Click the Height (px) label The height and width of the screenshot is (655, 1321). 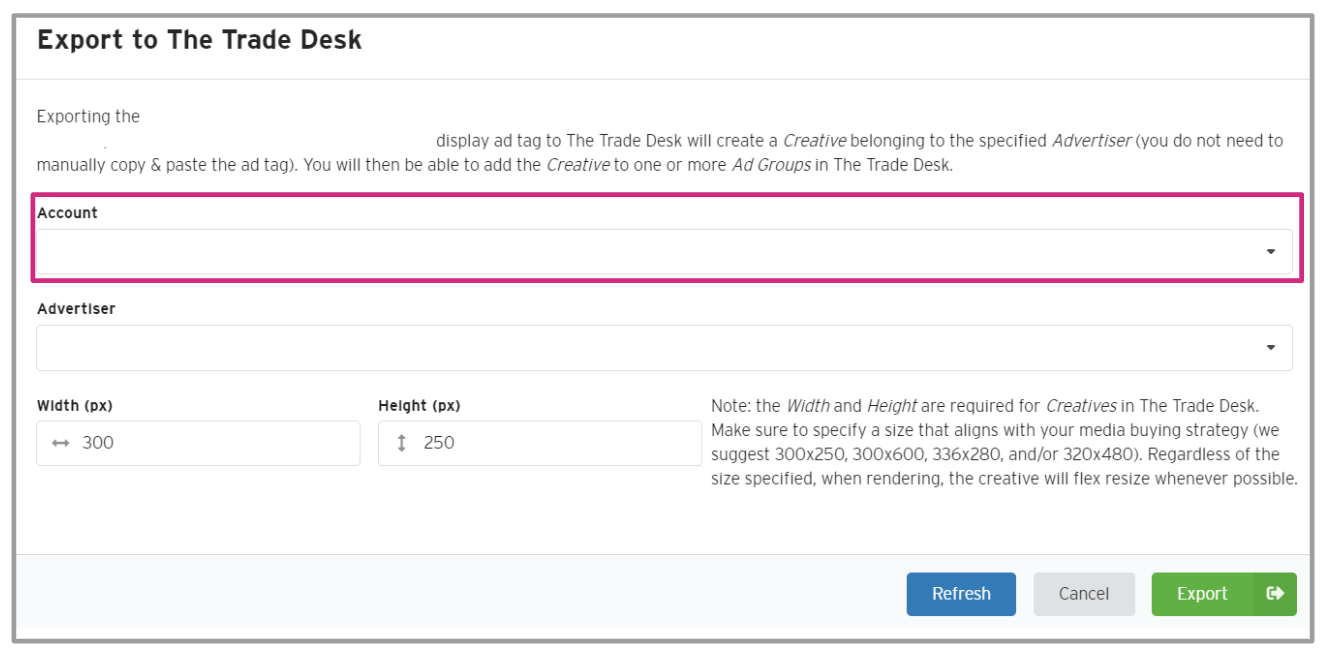(419, 406)
